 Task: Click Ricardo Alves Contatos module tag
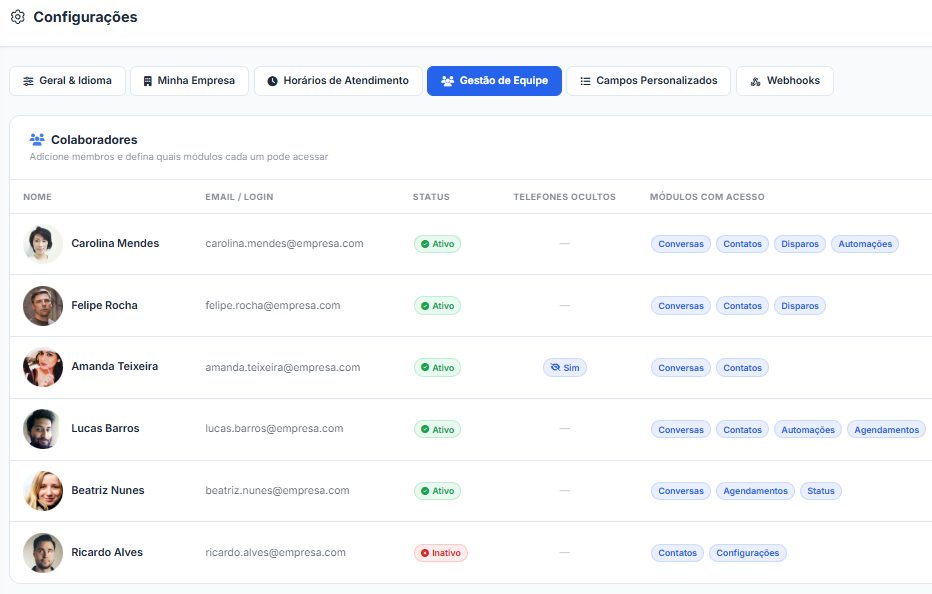tap(678, 553)
